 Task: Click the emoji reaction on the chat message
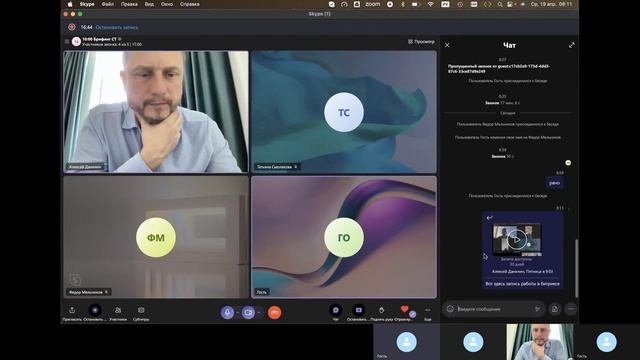[x=568, y=163]
